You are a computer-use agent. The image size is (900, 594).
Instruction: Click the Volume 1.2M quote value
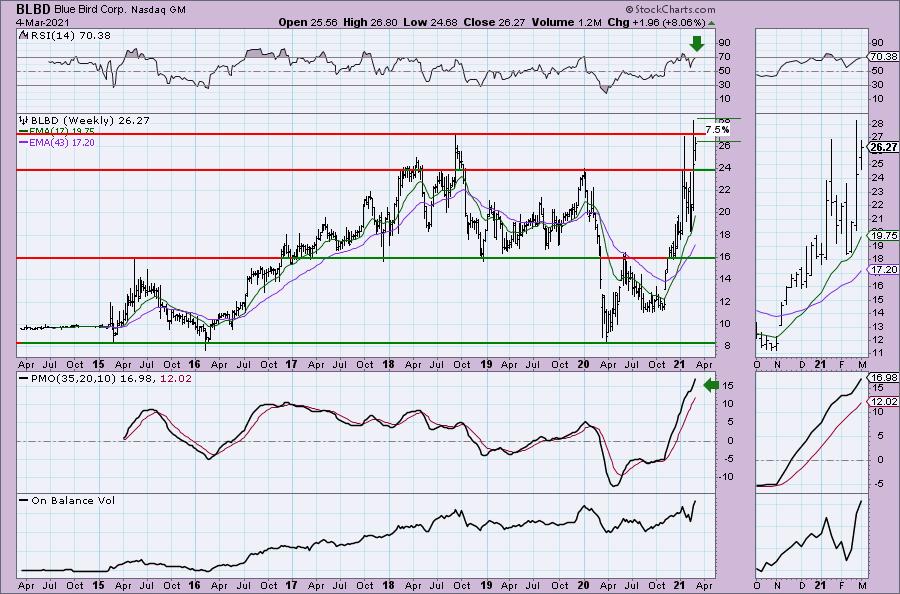(x=567, y=22)
